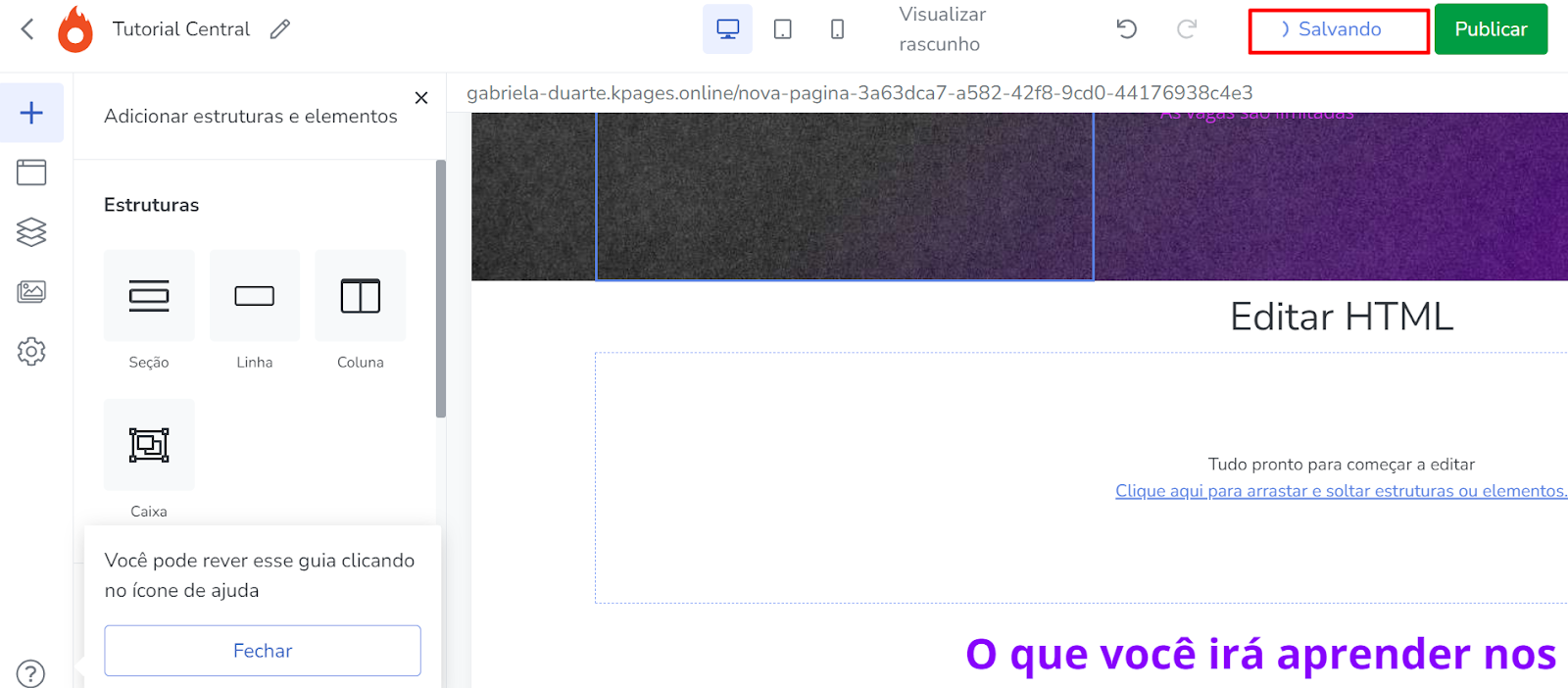The image size is (1568, 688).
Task: Edit page name with pencil icon
Action: coord(280,29)
